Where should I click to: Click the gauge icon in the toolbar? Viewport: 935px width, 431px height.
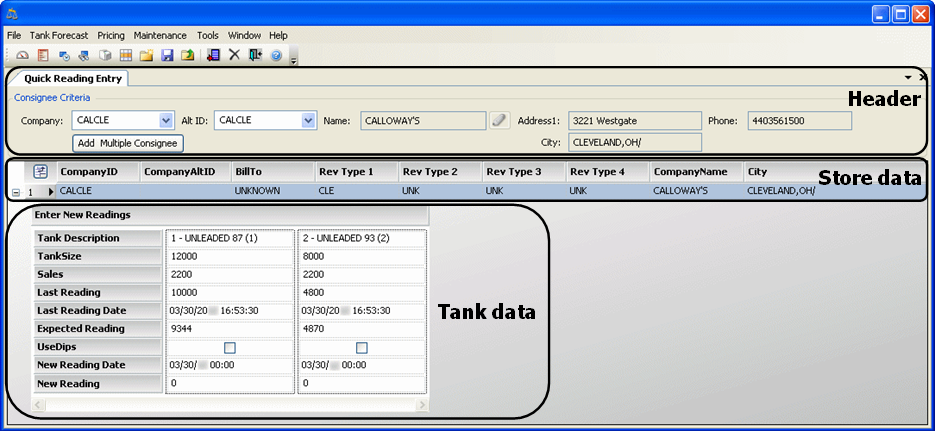(22, 55)
